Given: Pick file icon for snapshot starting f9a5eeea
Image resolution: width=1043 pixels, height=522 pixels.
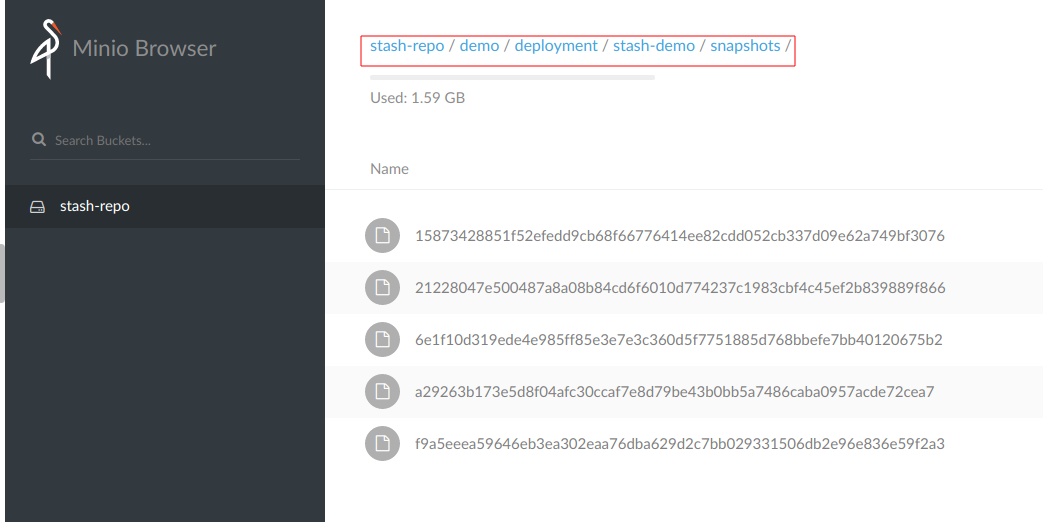Looking at the screenshot, I should (381, 444).
